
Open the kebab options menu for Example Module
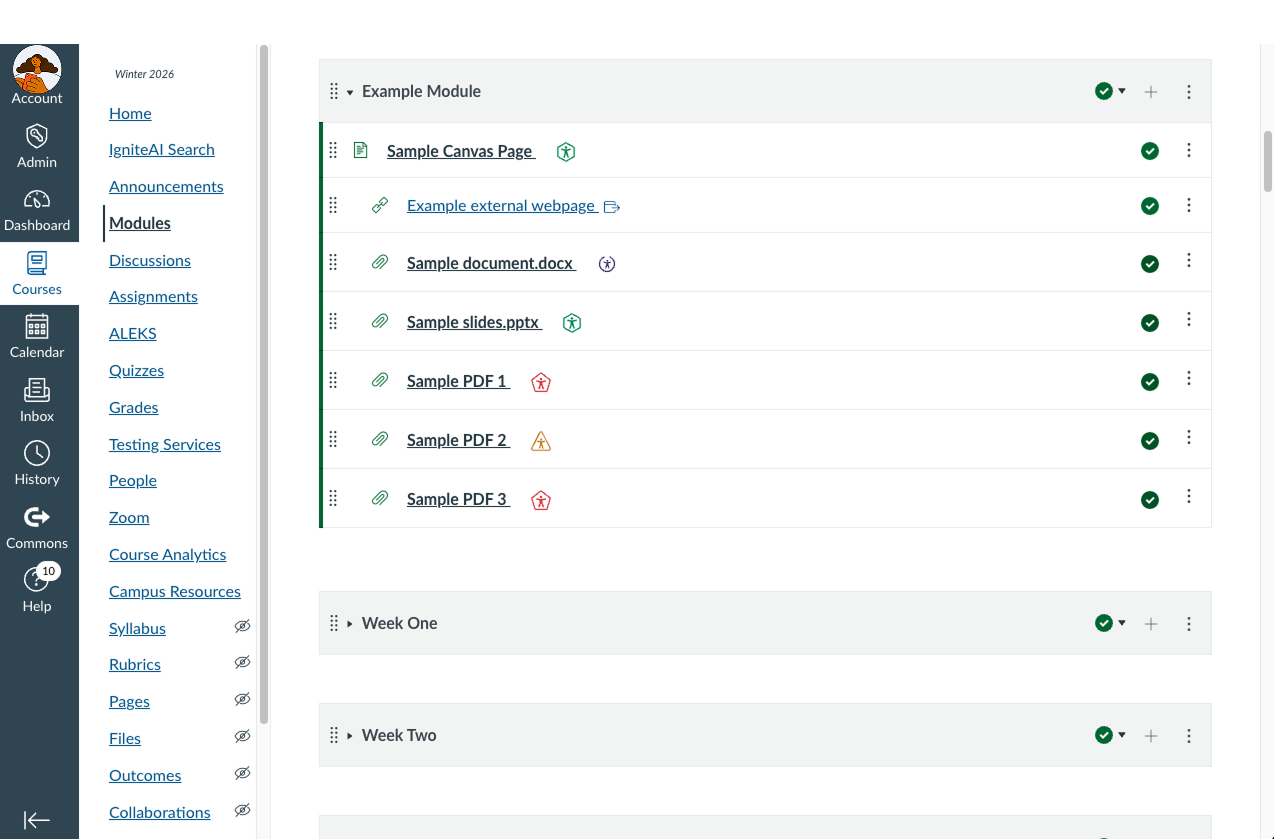point(1188,91)
